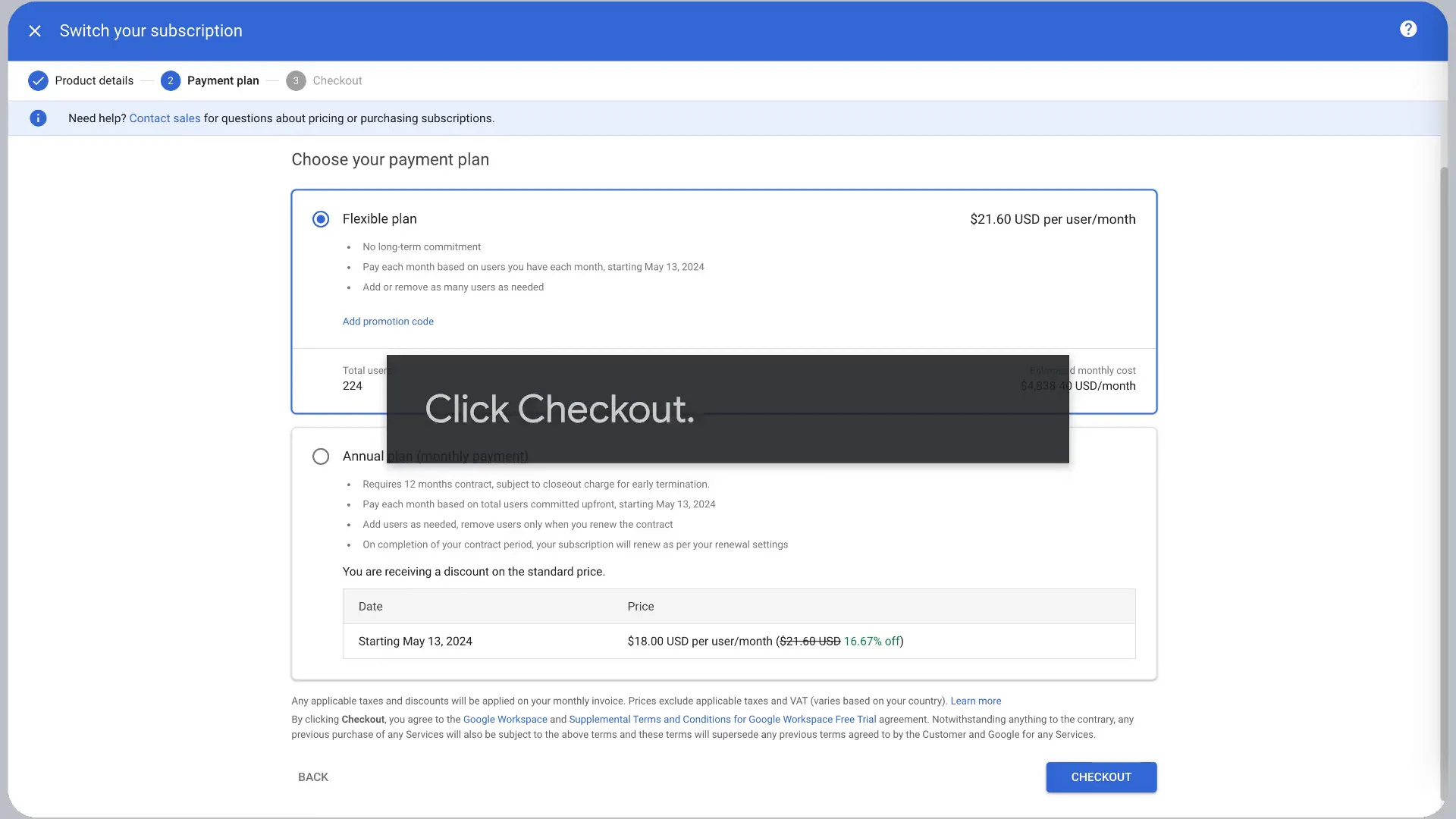
Task: Click the Requires 12 months contract bullet
Action: pyautogui.click(x=536, y=485)
